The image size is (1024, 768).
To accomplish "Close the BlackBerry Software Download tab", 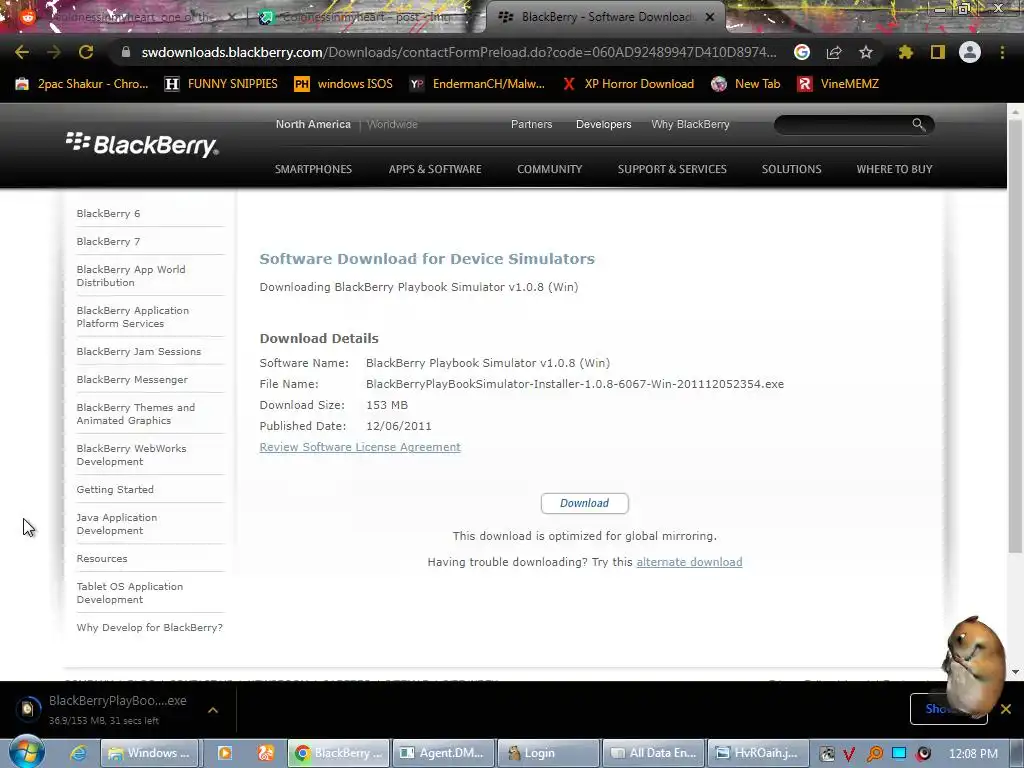I will (x=709, y=17).
